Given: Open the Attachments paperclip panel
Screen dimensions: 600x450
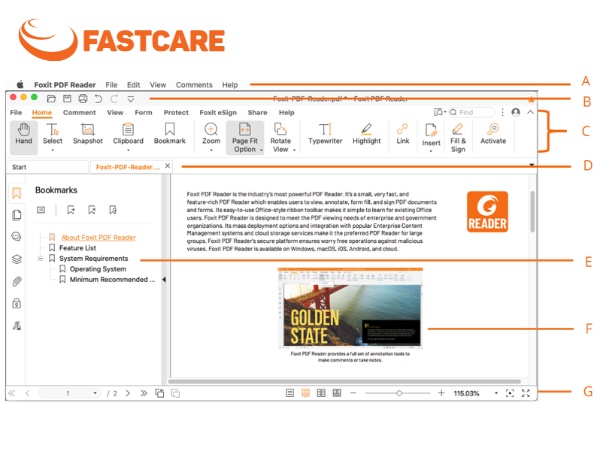Looking at the screenshot, I should pyautogui.click(x=16, y=282).
